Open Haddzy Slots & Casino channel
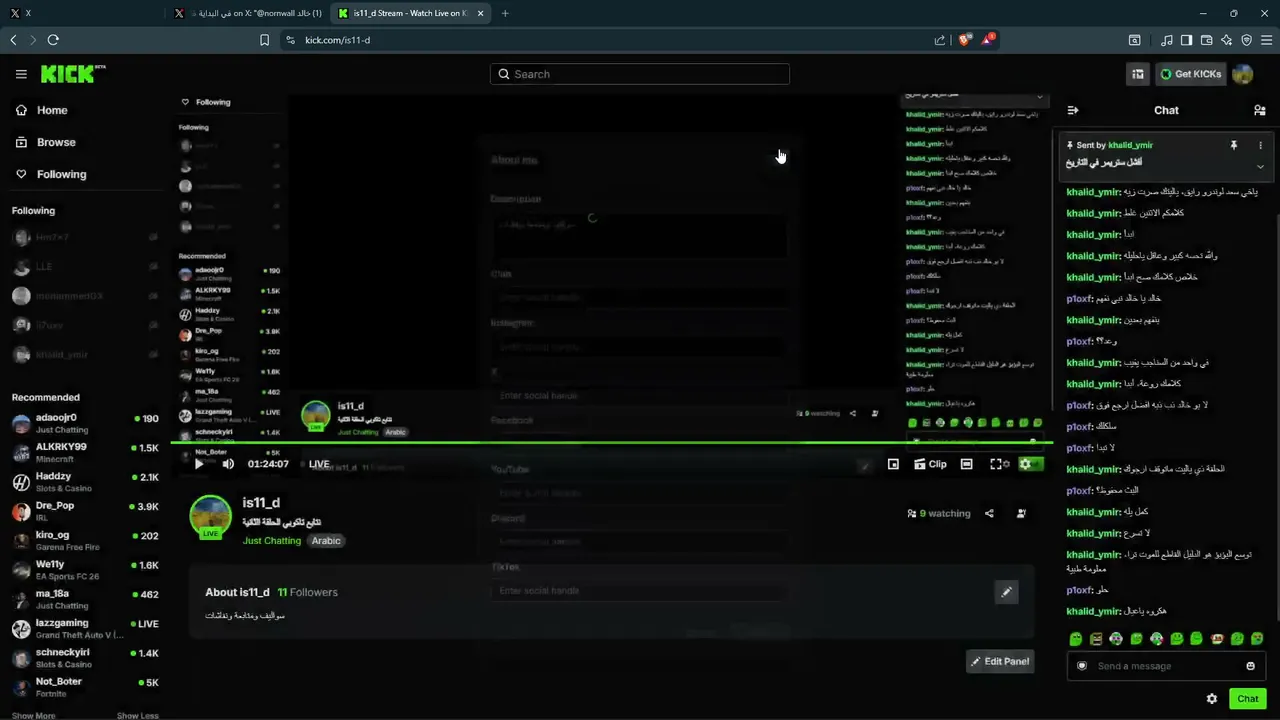 pos(85,482)
